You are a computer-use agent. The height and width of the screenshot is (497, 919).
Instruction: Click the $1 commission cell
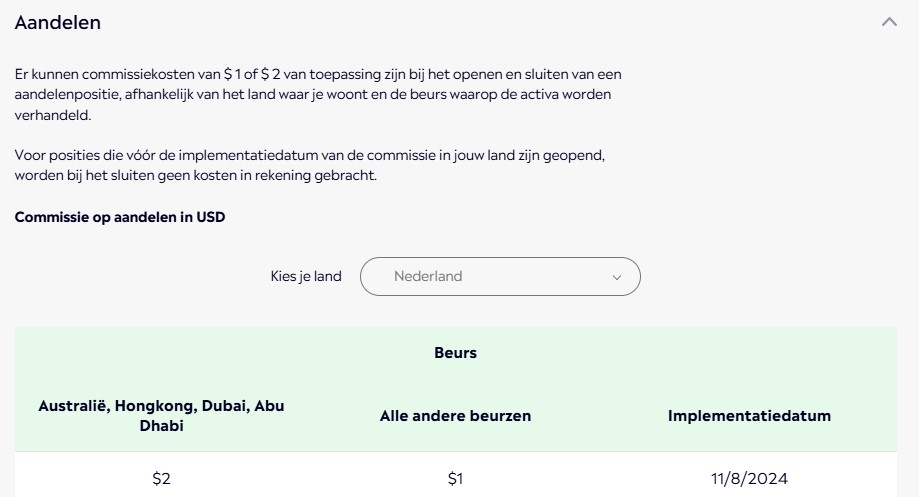[455, 479]
